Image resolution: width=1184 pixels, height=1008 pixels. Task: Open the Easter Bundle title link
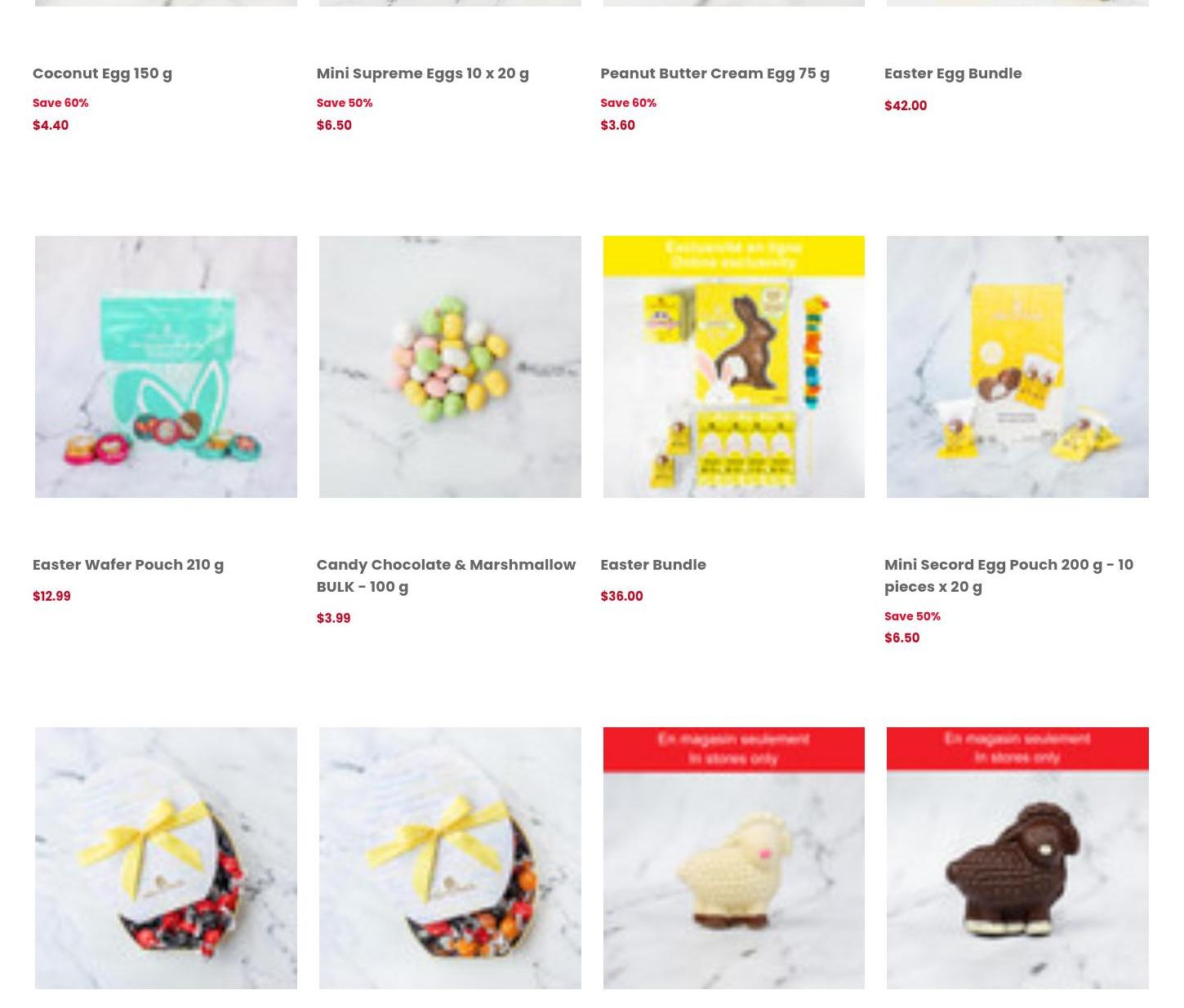[653, 565]
